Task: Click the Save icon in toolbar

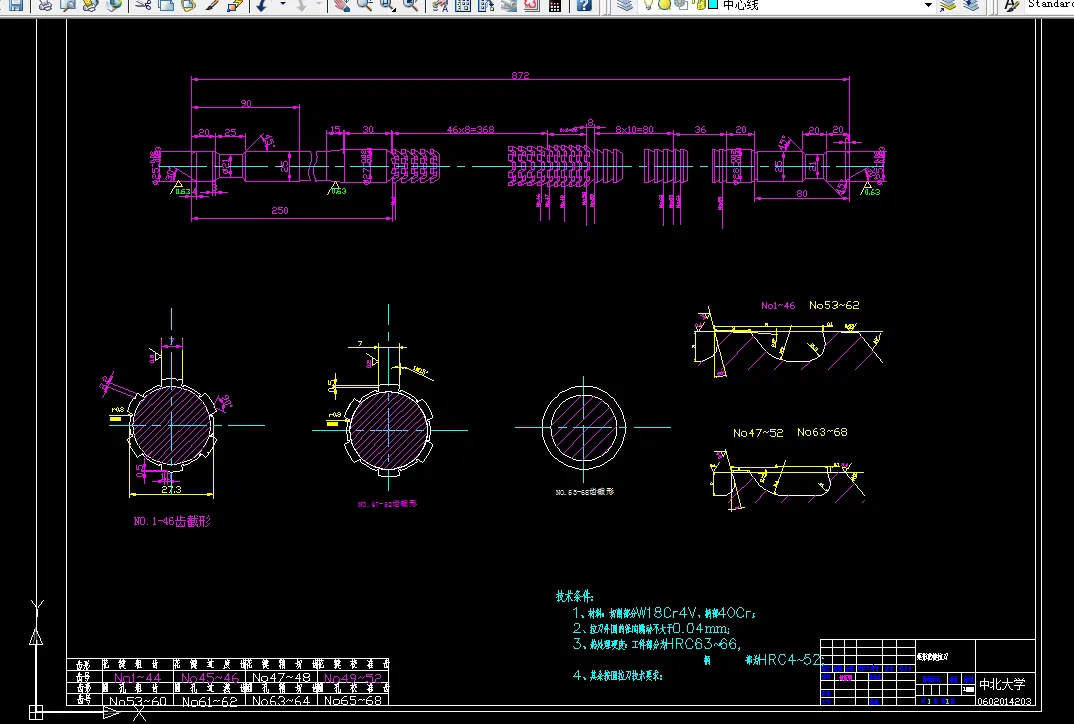Action: pos(15,5)
